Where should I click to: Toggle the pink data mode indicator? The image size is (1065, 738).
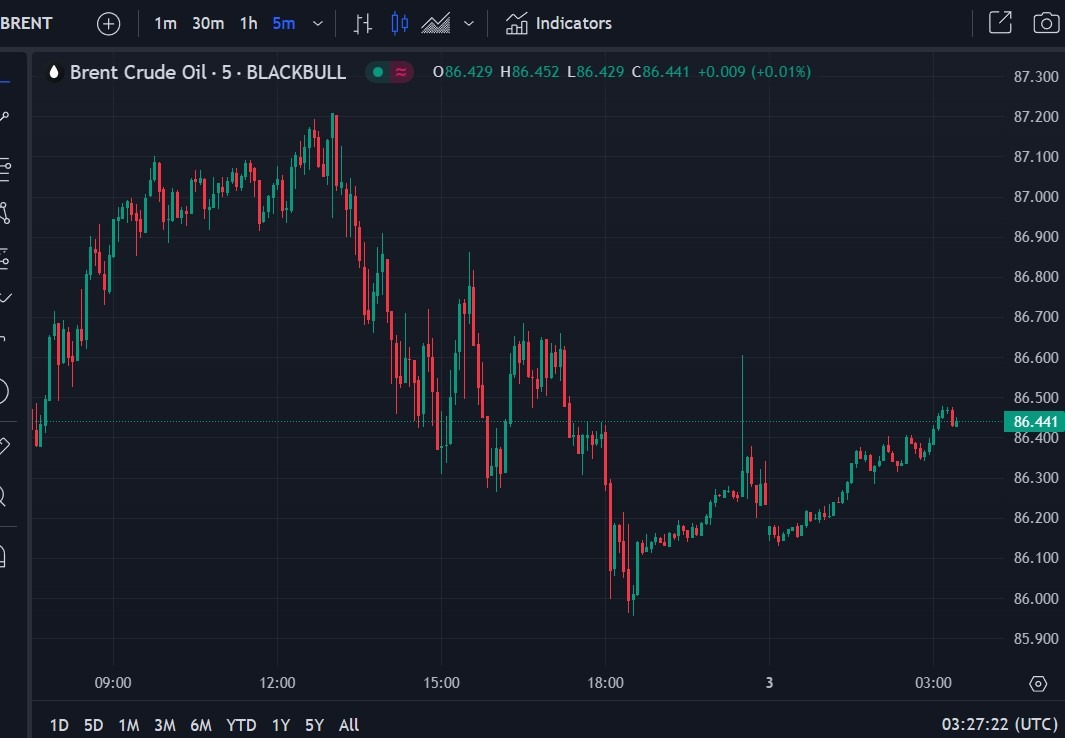(x=401, y=72)
